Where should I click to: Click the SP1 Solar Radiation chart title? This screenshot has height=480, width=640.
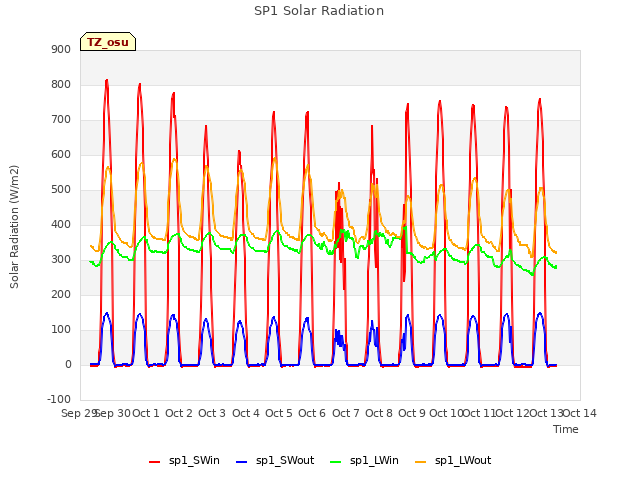(319, 11)
